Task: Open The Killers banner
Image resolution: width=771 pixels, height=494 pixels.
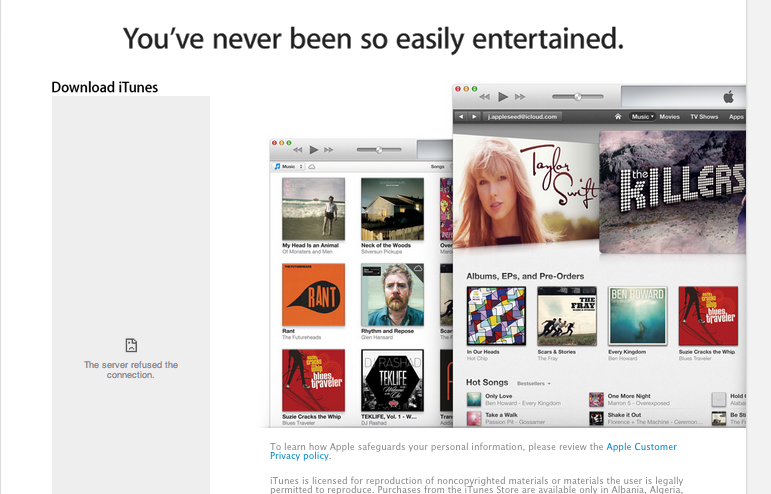Action: 673,192
